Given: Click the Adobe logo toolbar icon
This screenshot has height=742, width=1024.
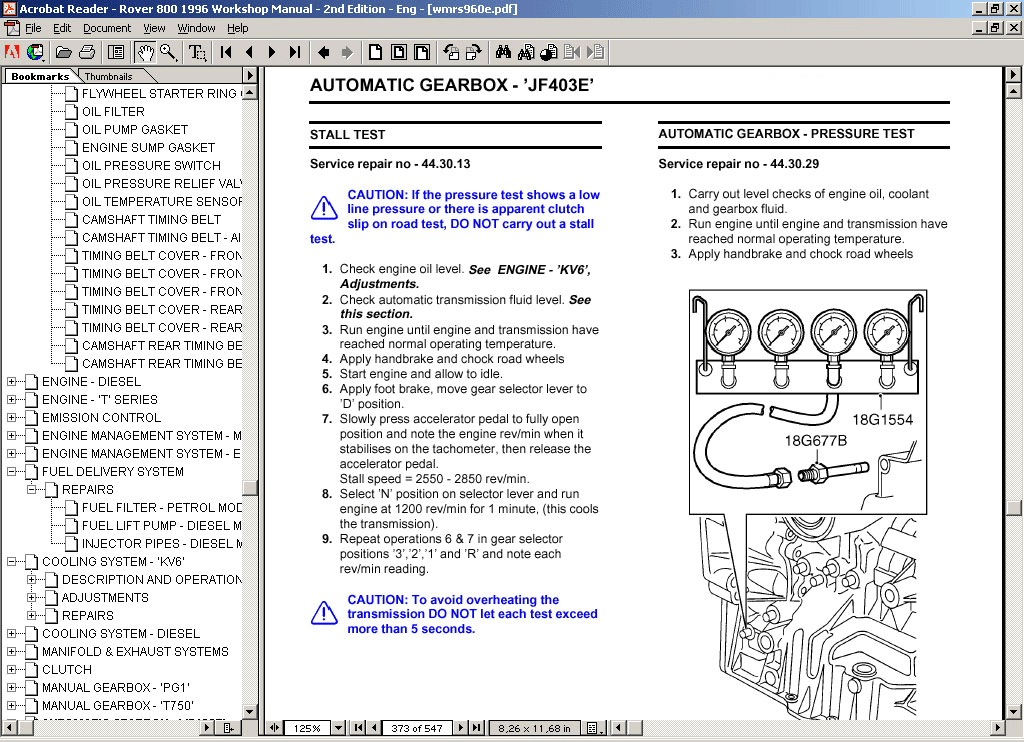Looking at the screenshot, I should coord(12,52).
